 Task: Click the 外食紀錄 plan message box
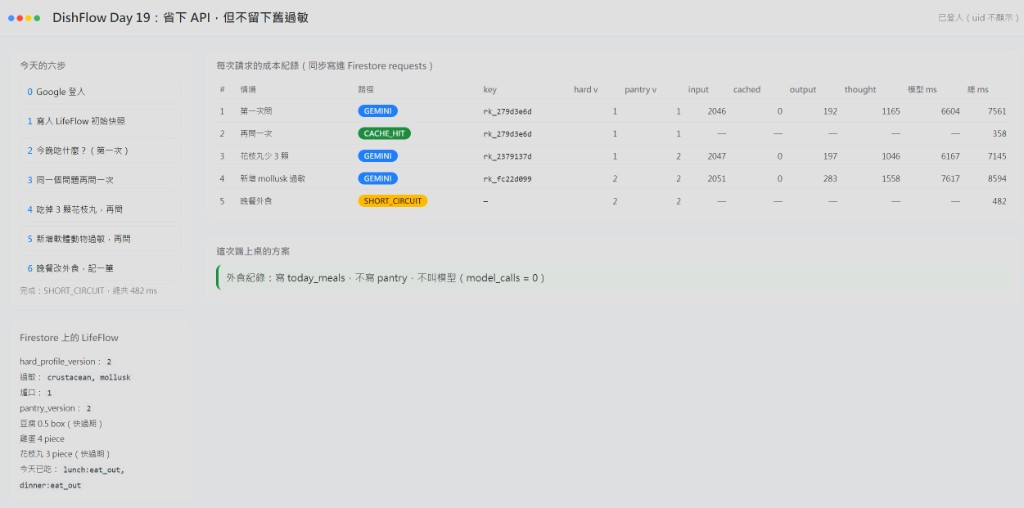coord(612,278)
